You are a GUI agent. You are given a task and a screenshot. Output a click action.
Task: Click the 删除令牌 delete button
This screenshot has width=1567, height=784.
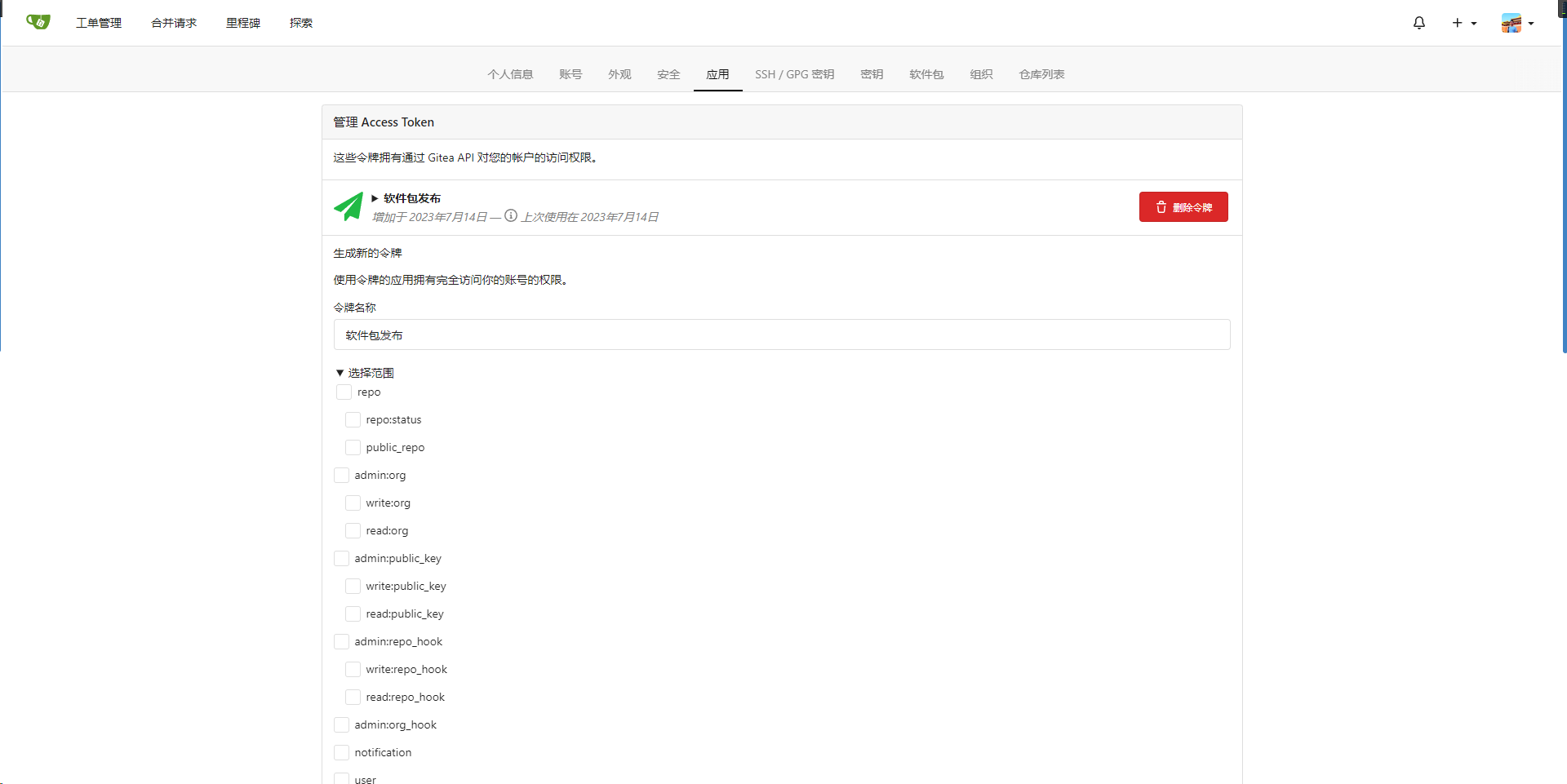(x=1183, y=207)
